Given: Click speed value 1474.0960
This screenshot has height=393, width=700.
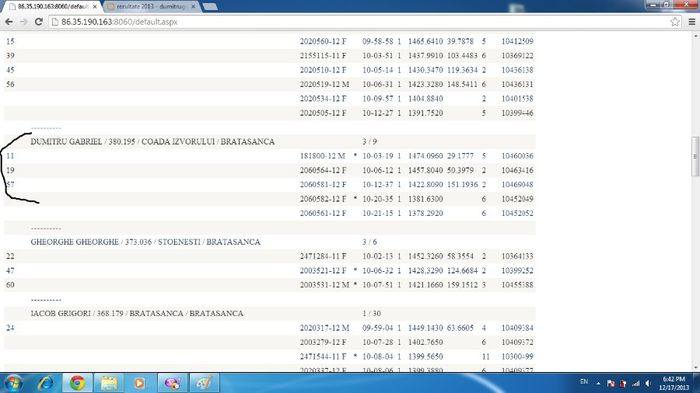Looking at the screenshot, I should coord(425,156).
